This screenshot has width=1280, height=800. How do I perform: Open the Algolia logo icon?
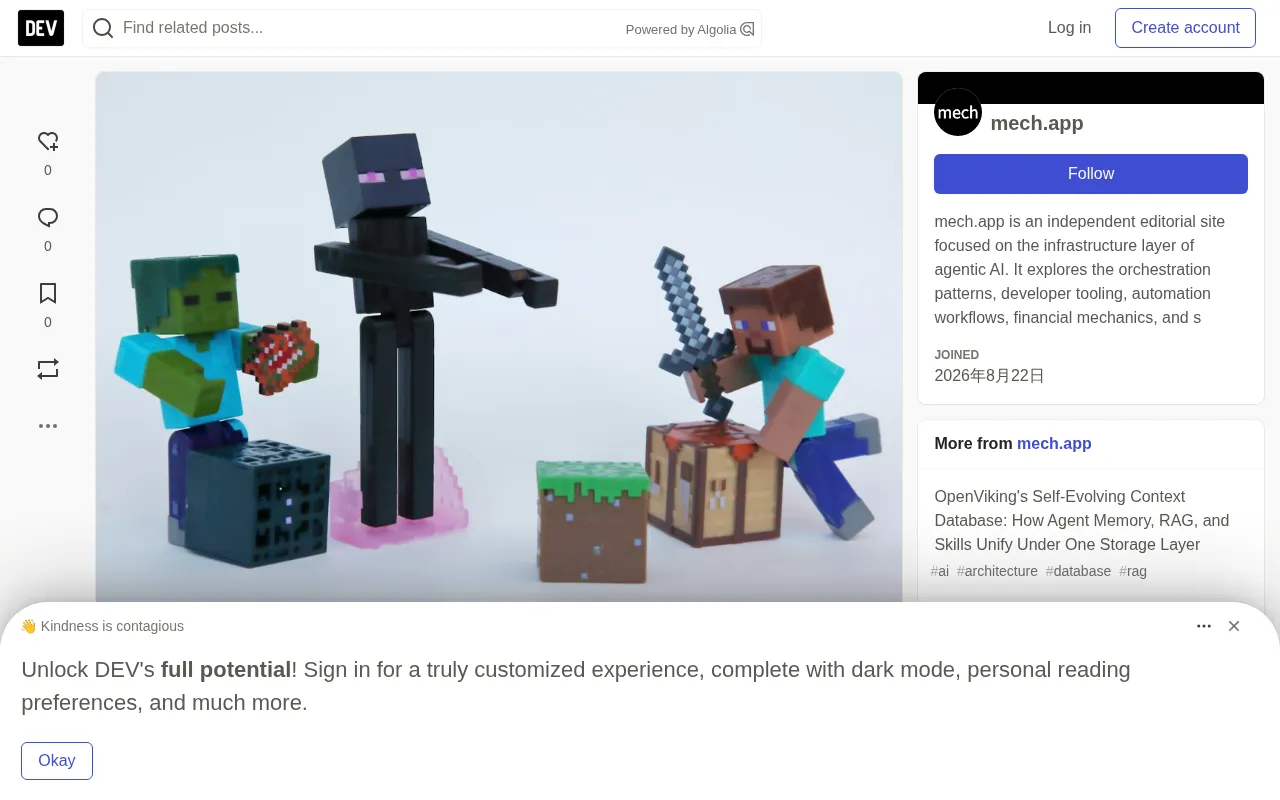pyautogui.click(x=747, y=29)
